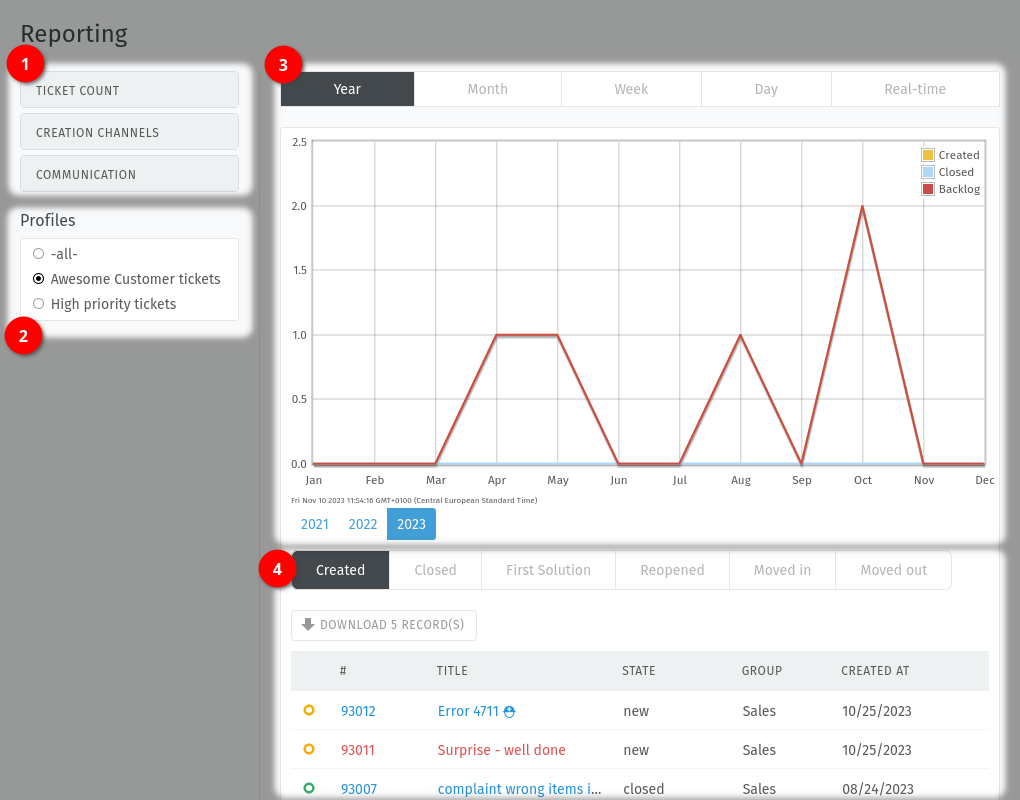Switch to the Week time range tab
The width and height of the screenshot is (1020, 800).
click(x=631, y=89)
